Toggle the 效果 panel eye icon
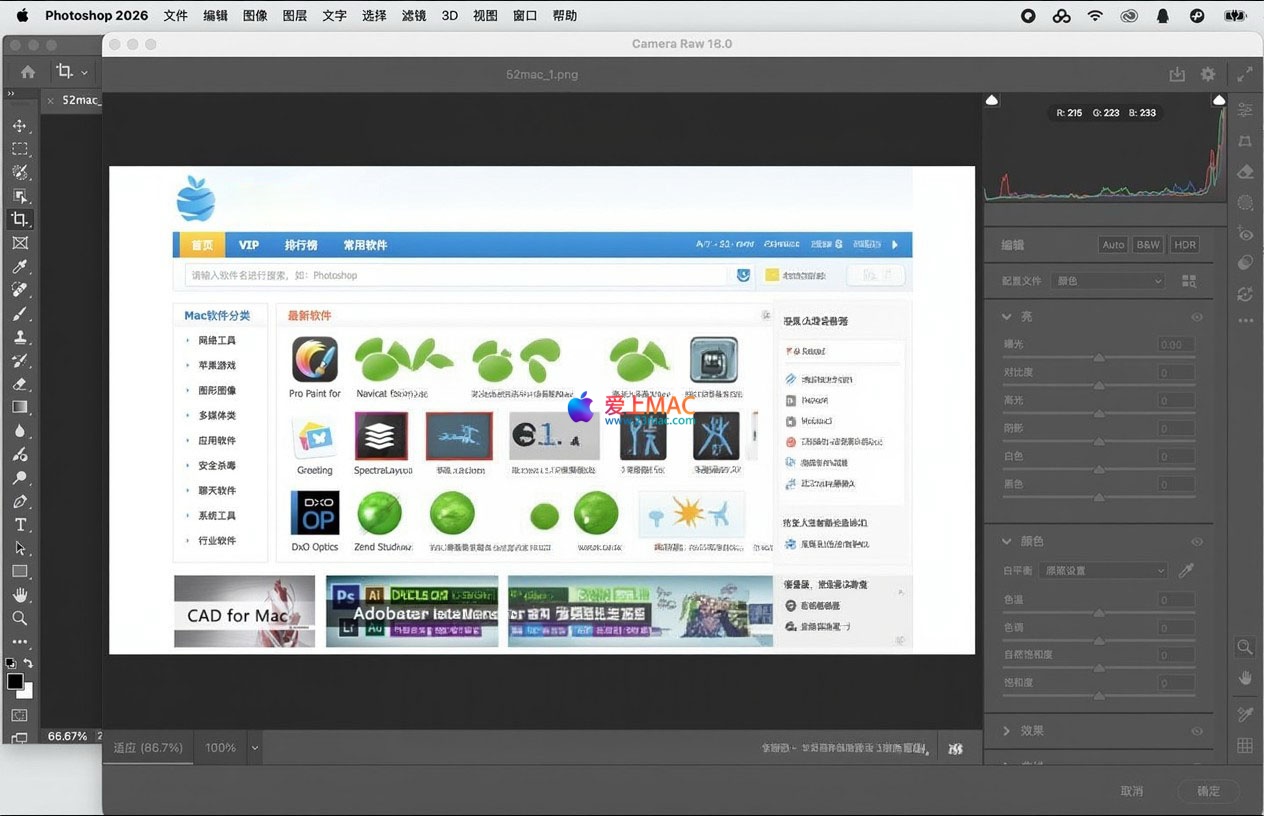The height and width of the screenshot is (816, 1264). [x=1196, y=731]
